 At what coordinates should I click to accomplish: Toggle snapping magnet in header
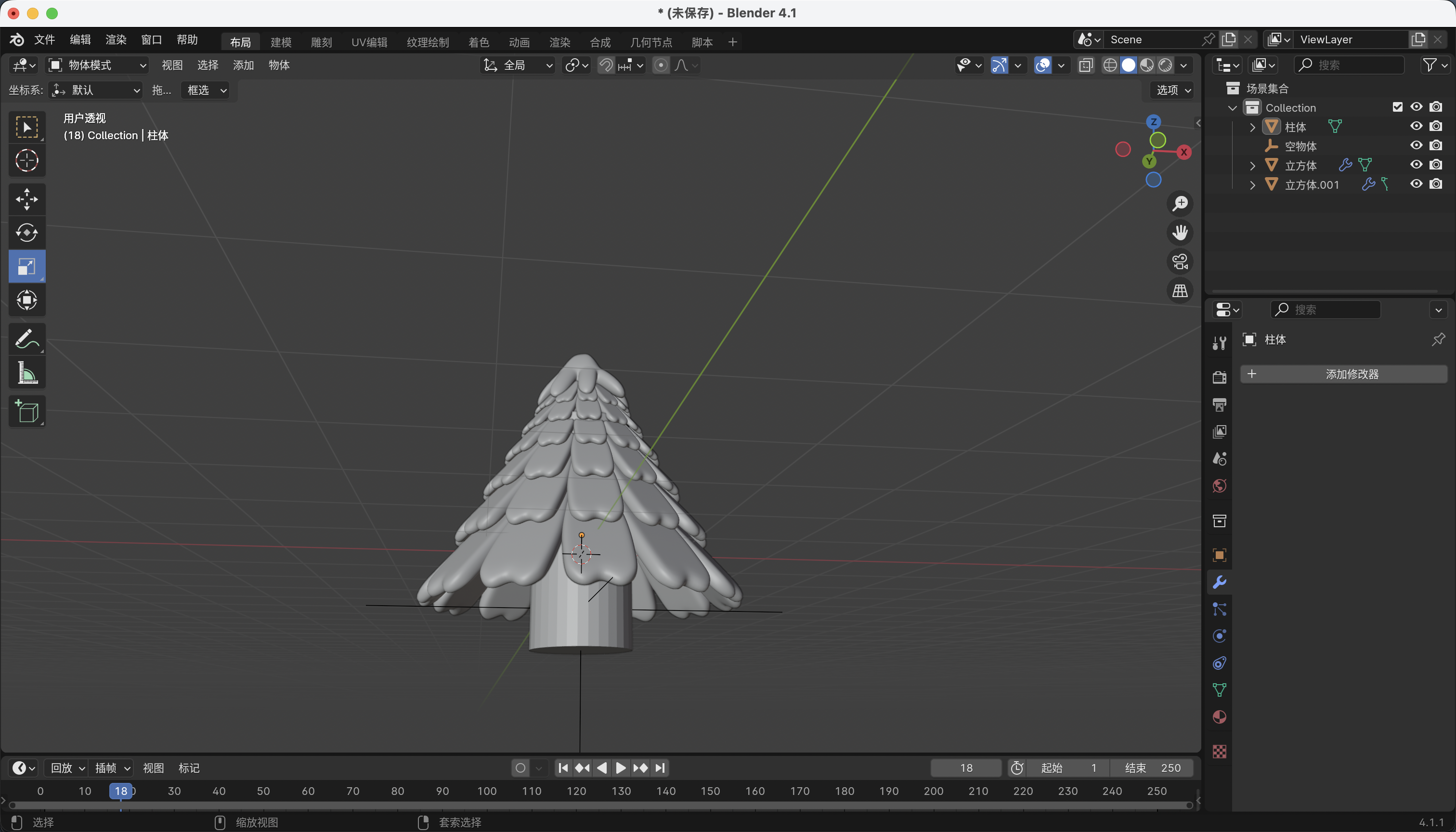tap(606, 65)
